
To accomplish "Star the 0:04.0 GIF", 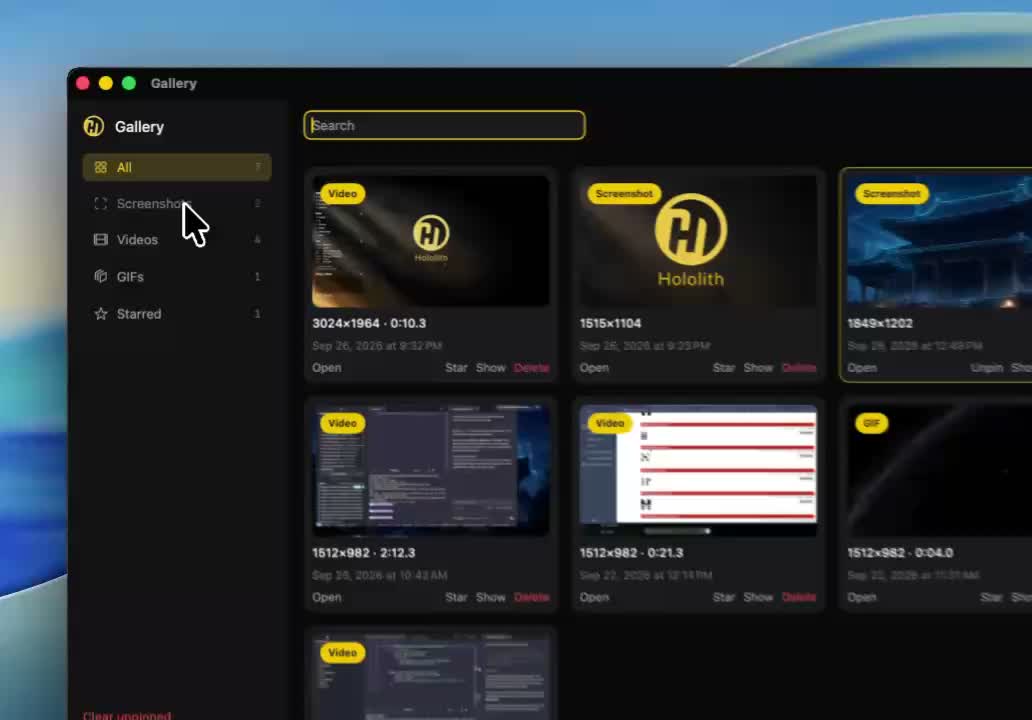I will click(992, 597).
